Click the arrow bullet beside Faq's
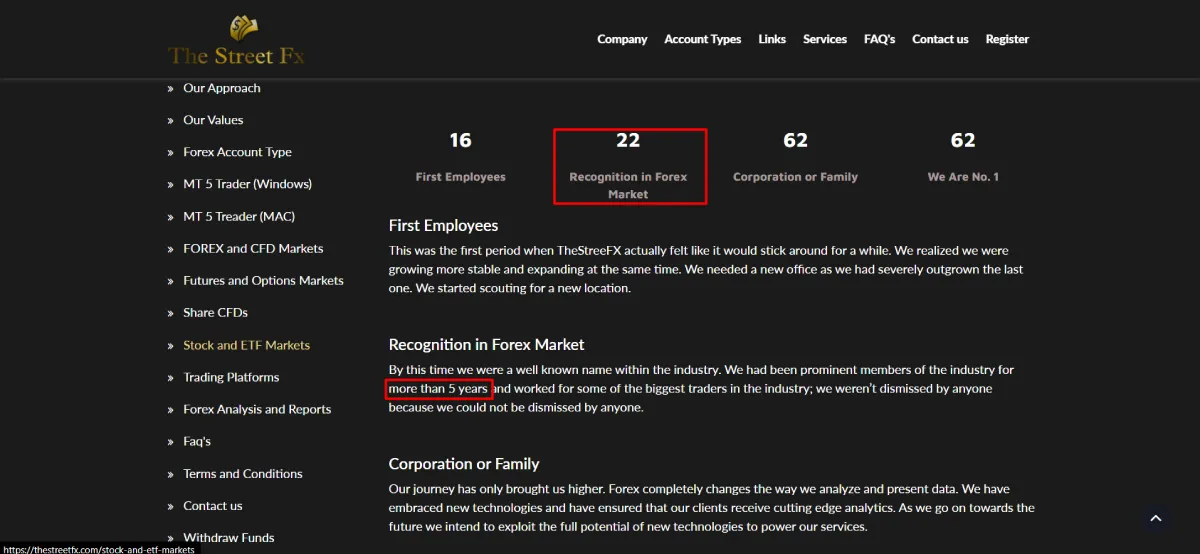1200x554 pixels. 170,442
